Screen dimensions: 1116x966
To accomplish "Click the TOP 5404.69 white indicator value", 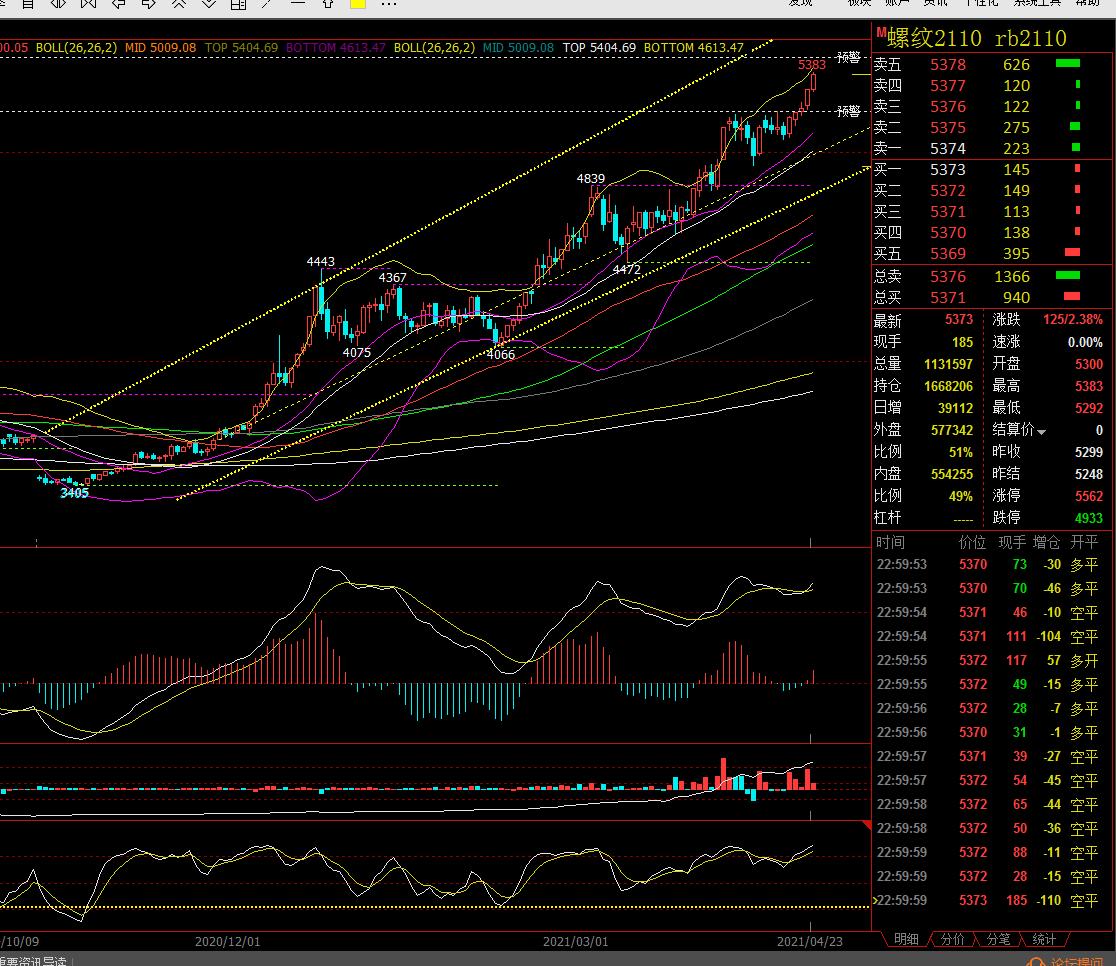I will point(599,48).
